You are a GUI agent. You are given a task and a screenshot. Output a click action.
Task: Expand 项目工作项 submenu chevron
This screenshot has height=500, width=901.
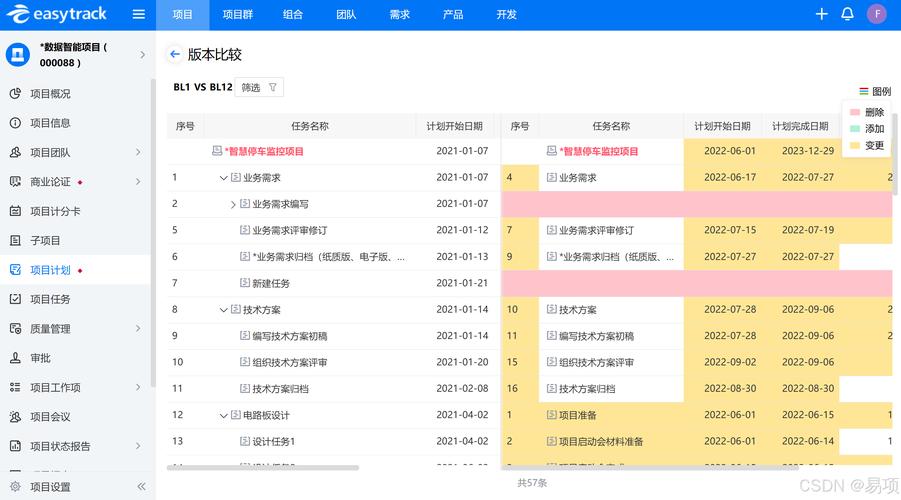pyautogui.click(x=138, y=387)
